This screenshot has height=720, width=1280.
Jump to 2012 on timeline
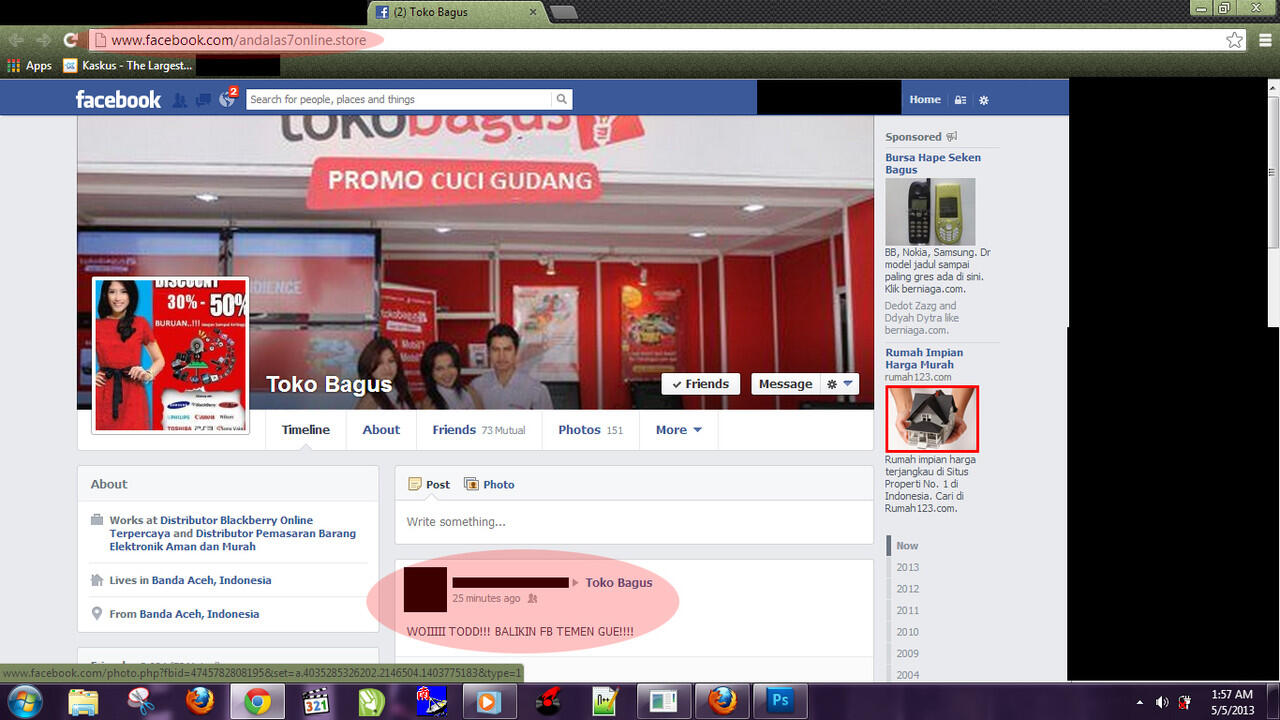(x=907, y=589)
